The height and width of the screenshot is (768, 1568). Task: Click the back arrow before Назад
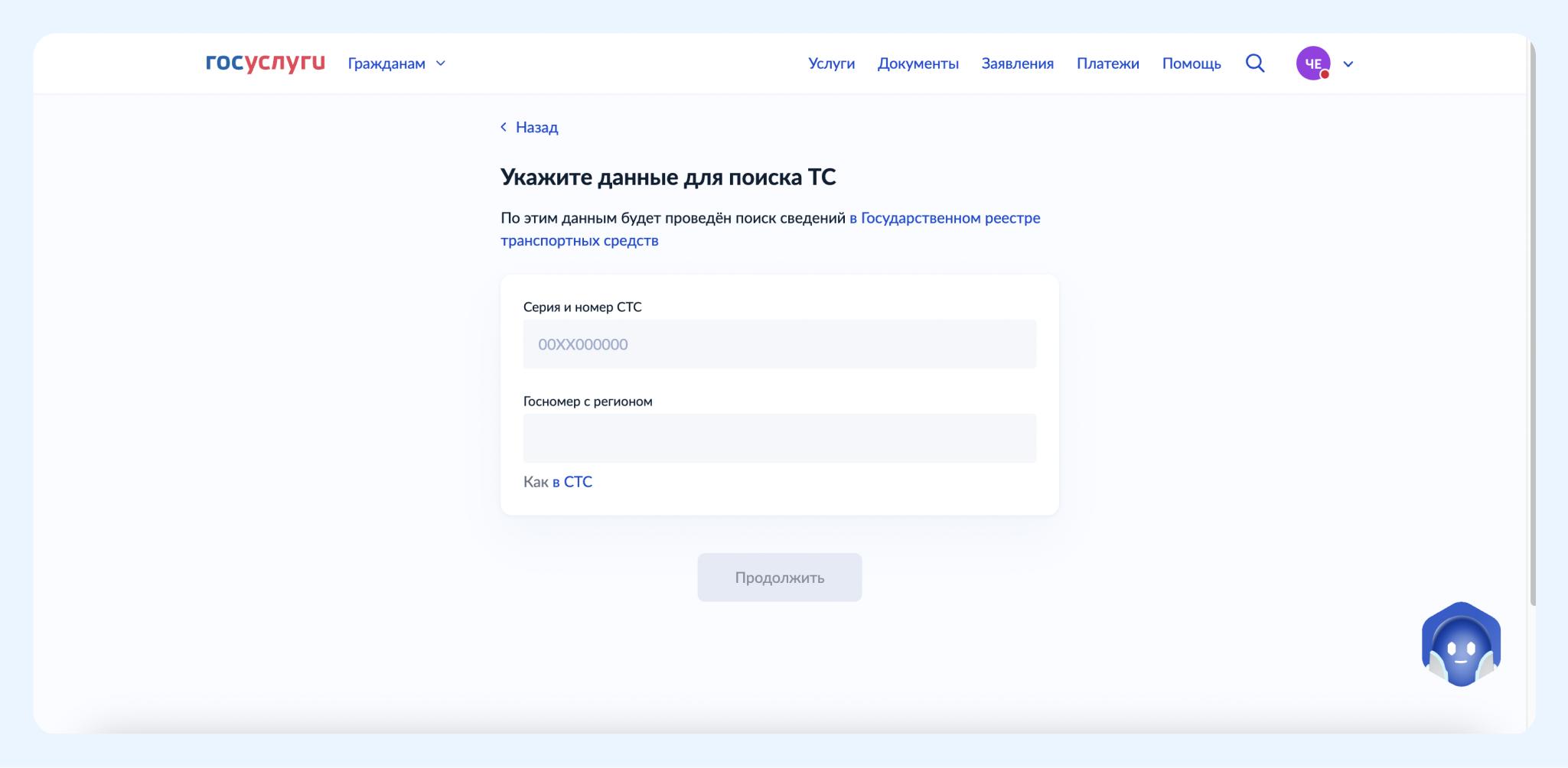pyautogui.click(x=504, y=127)
